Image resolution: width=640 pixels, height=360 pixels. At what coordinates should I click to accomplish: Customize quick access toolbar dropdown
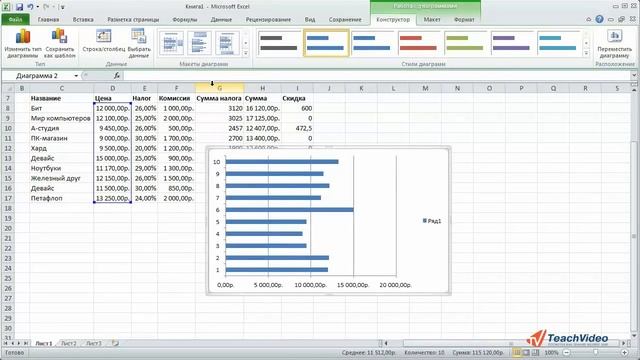[x=62, y=7]
